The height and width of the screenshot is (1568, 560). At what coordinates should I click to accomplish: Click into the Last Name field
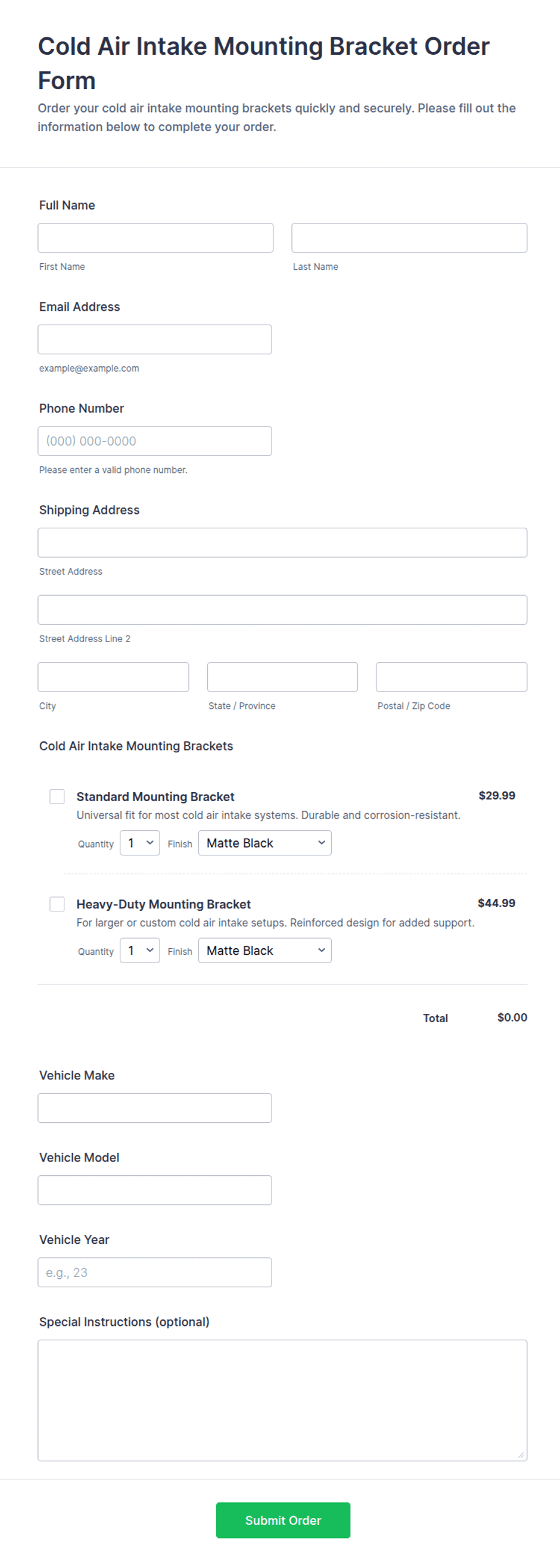[x=409, y=238]
